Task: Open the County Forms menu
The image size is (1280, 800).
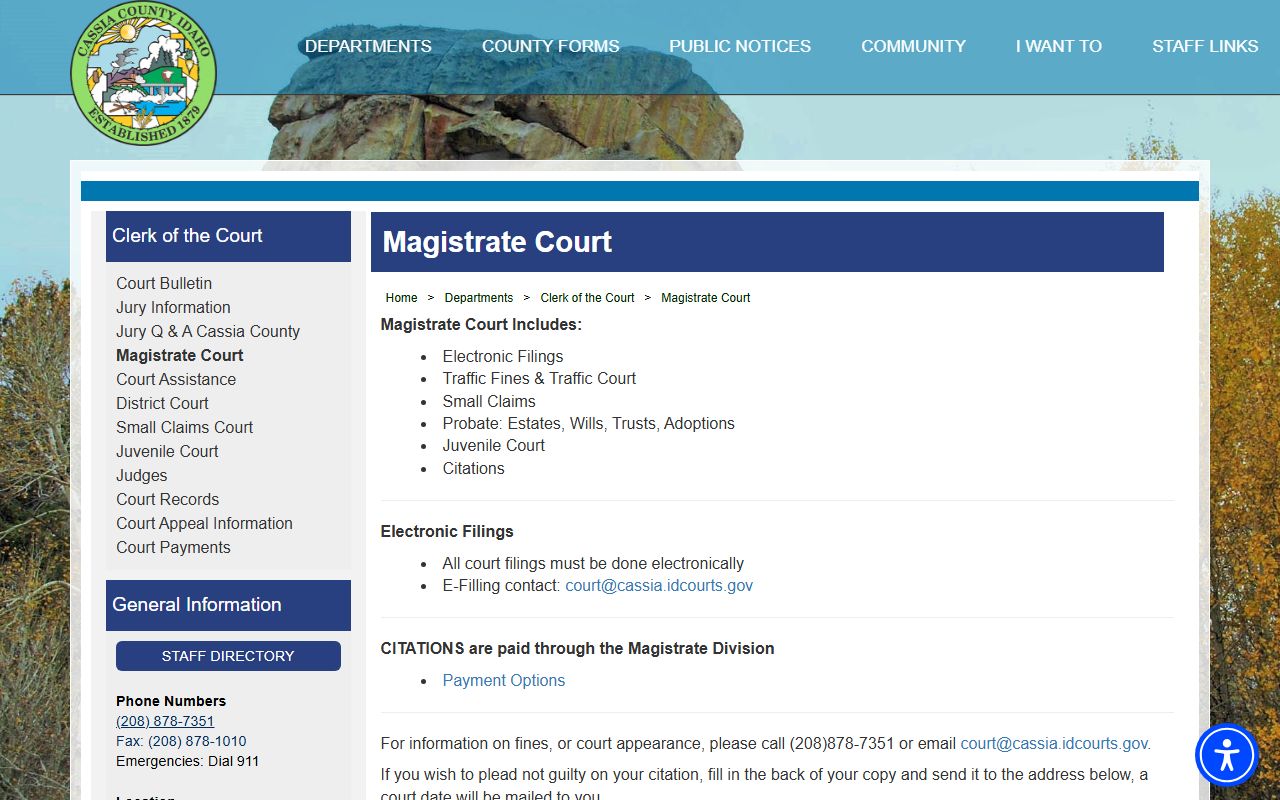Action: 551,46
